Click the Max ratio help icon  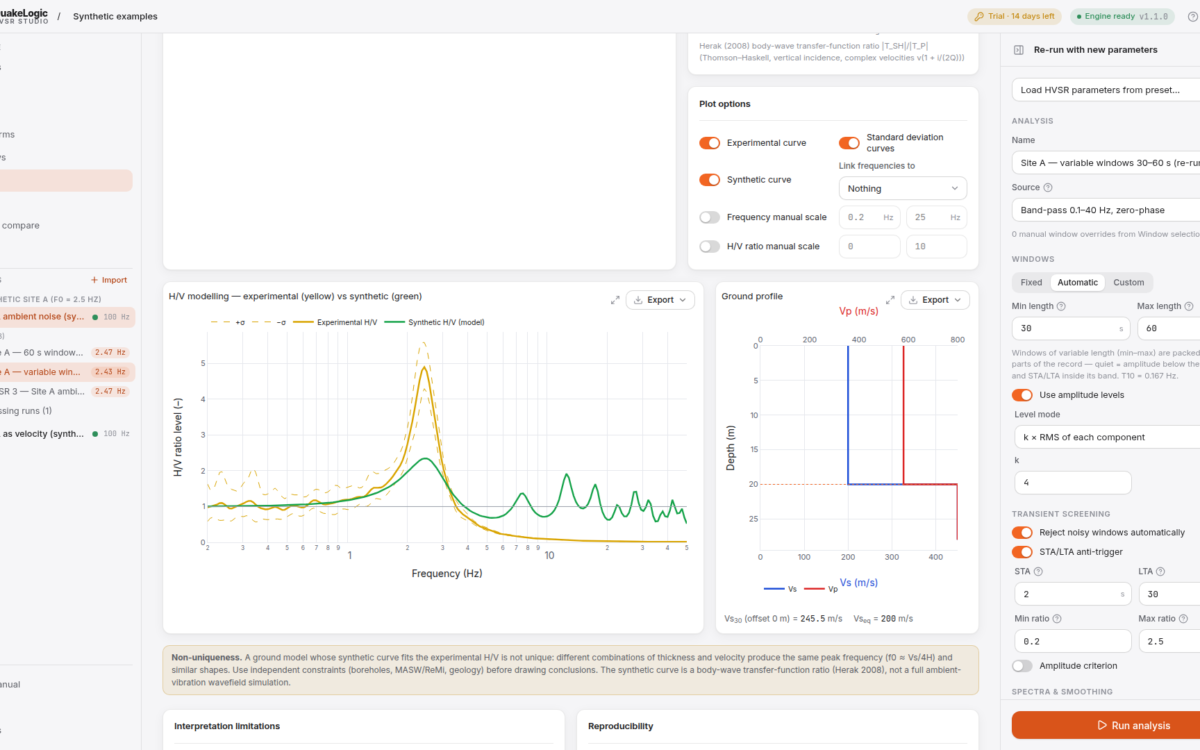tap(1184, 619)
